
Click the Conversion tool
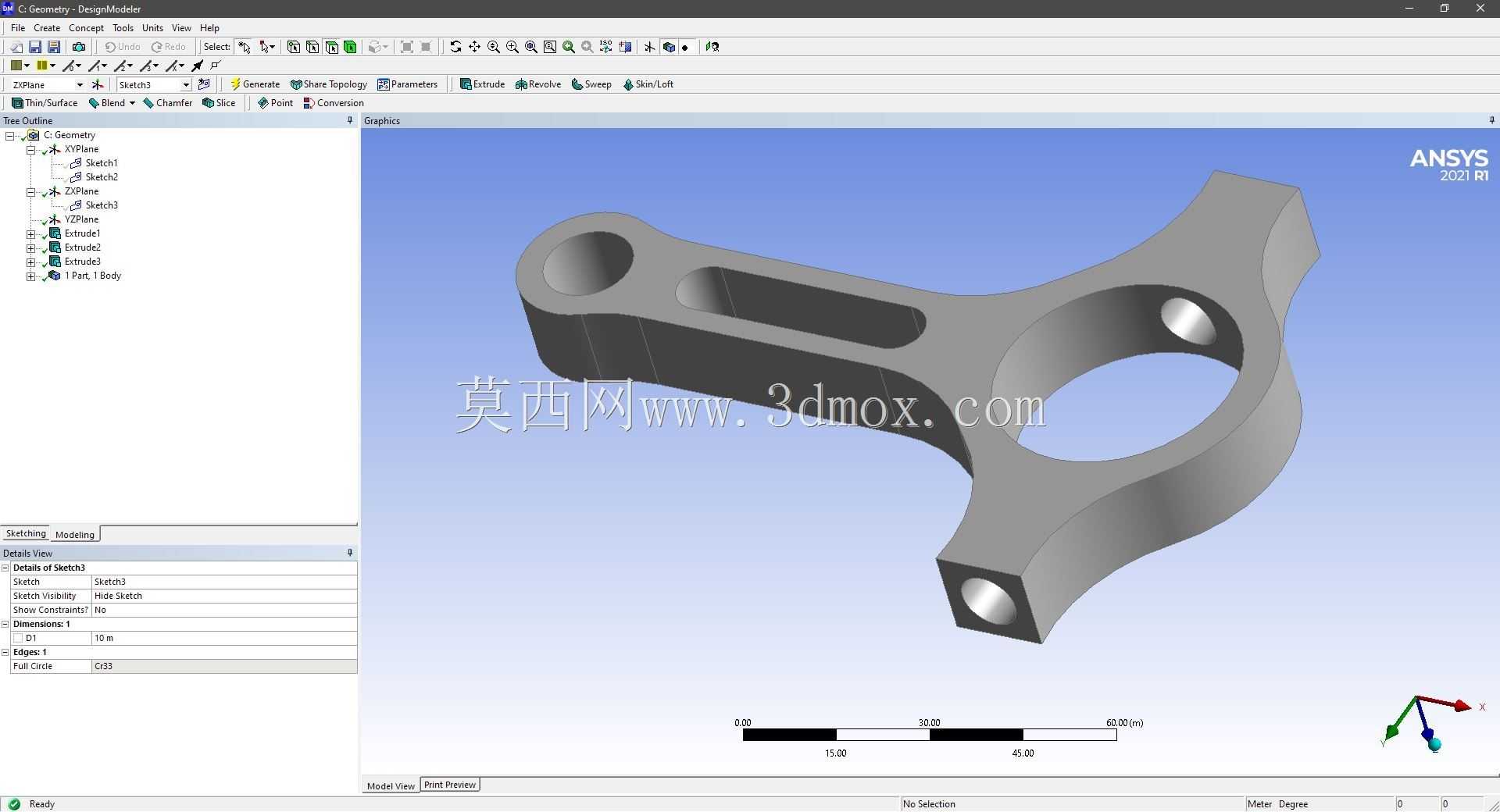tap(334, 103)
